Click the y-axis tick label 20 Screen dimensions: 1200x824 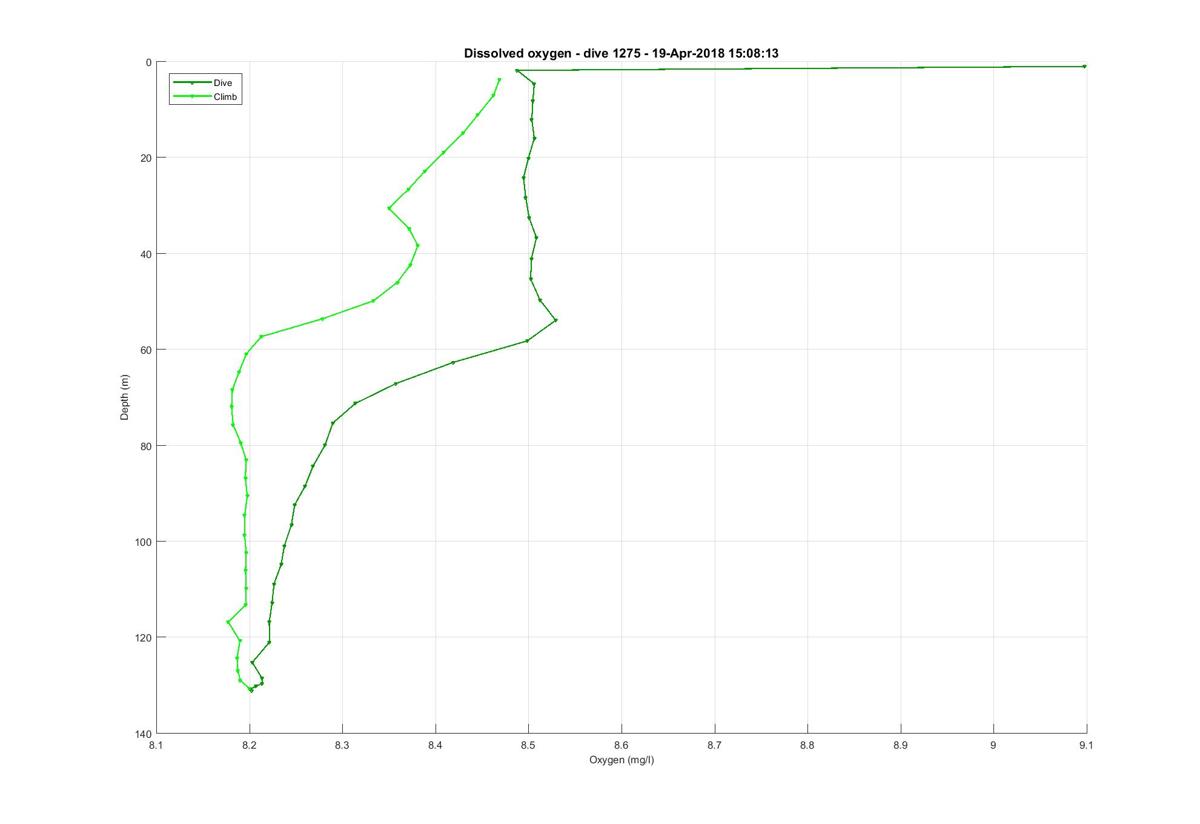[145, 158]
